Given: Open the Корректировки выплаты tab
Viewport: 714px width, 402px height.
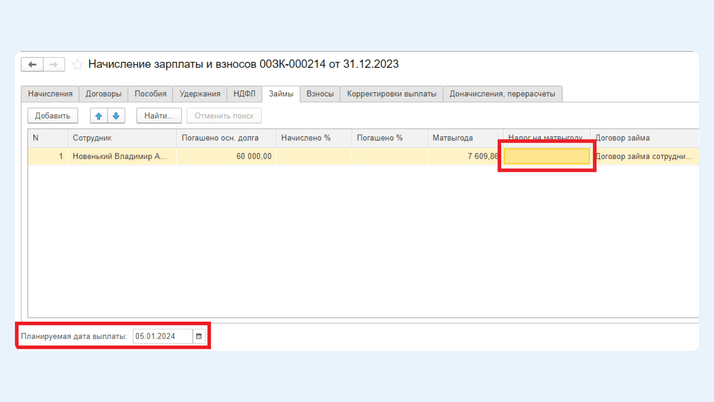Looking at the screenshot, I should point(392,94).
